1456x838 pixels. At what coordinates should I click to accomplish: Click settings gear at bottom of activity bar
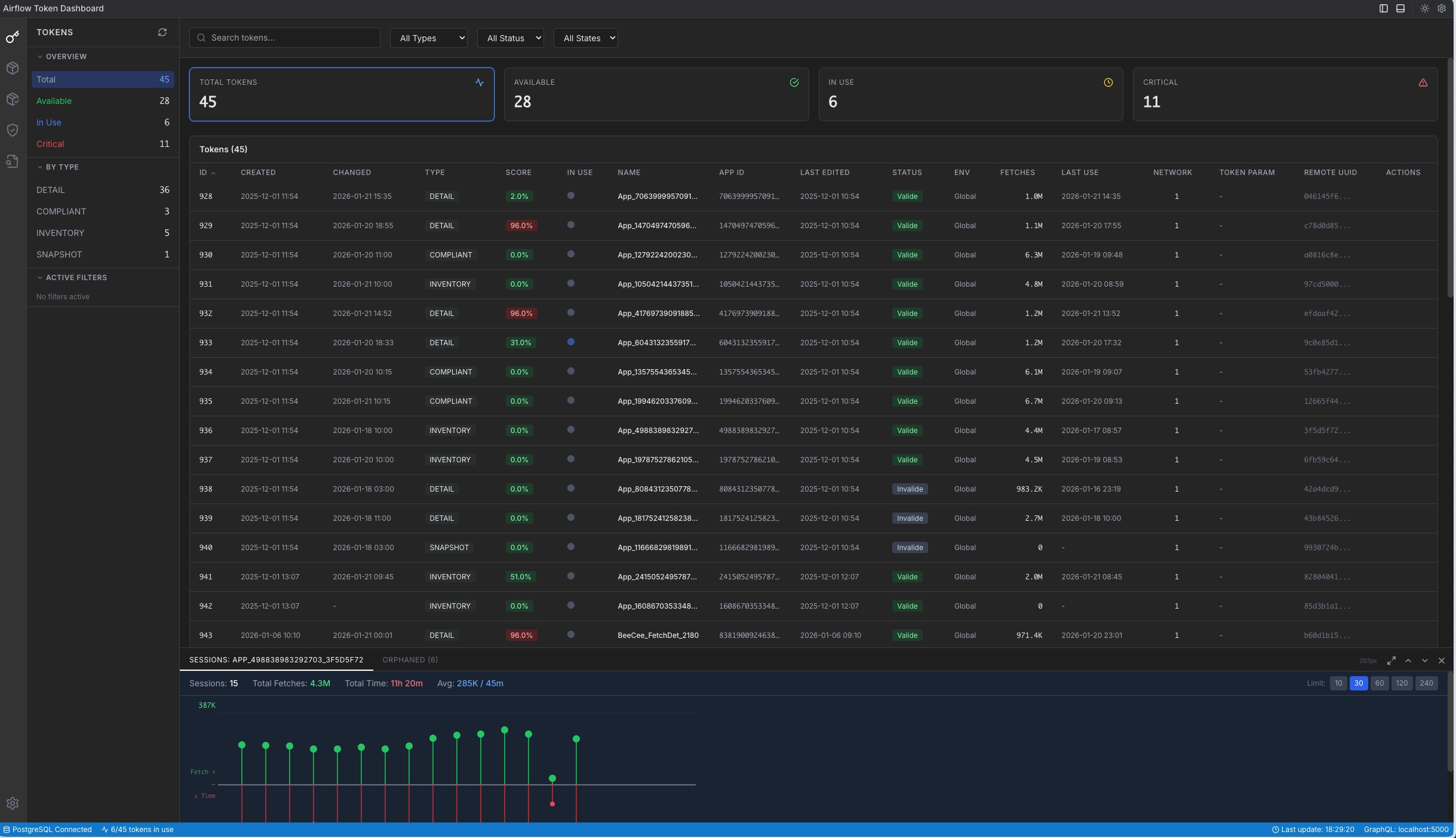tap(13, 803)
